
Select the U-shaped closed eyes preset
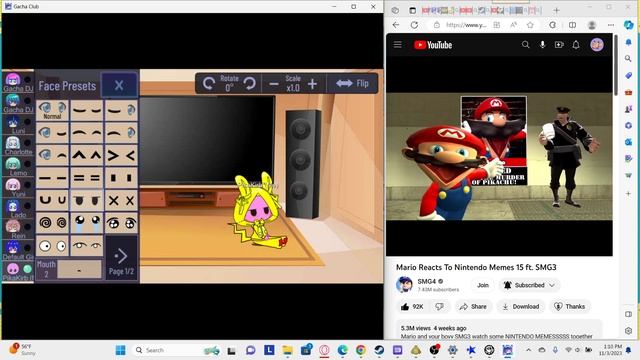coord(52,200)
